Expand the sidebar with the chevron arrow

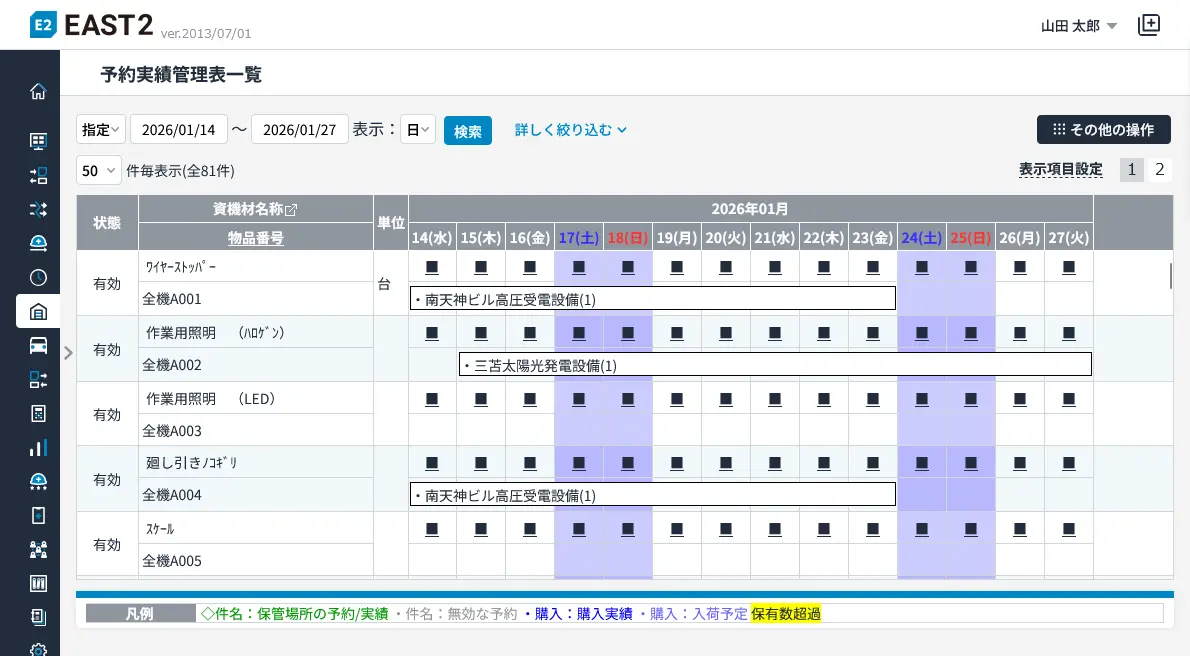[68, 352]
